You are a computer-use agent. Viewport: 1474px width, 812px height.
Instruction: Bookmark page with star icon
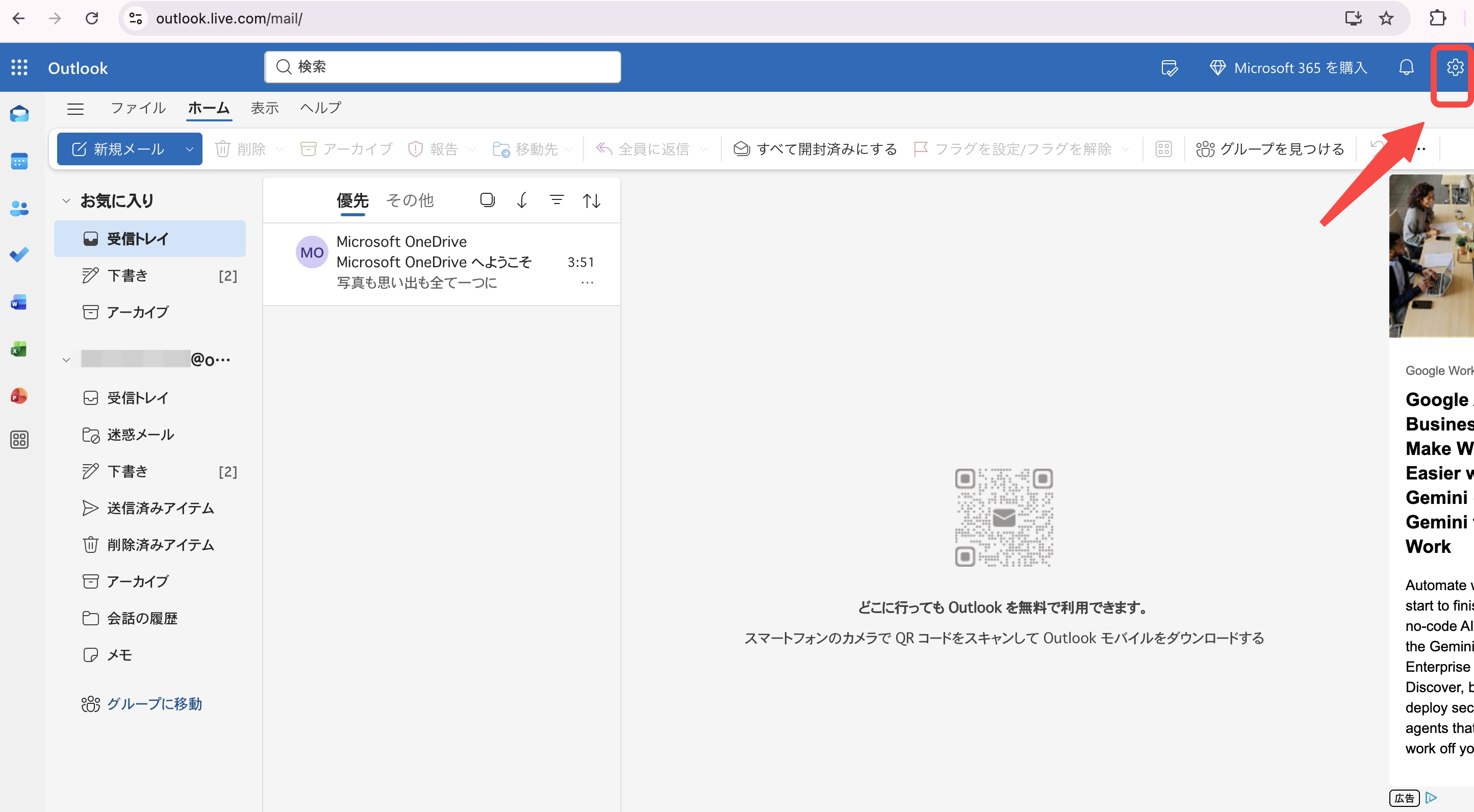click(x=1386, y=18)
